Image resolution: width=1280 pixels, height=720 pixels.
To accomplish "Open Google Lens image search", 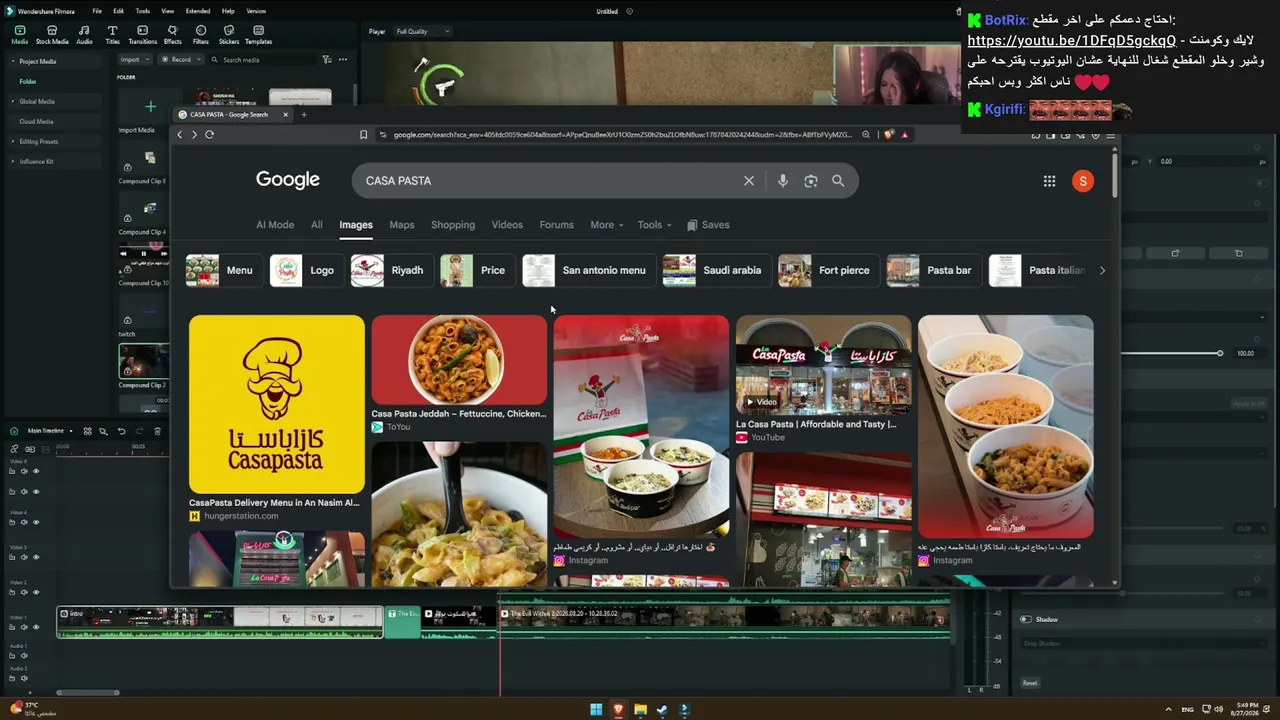I will (811, 181).
